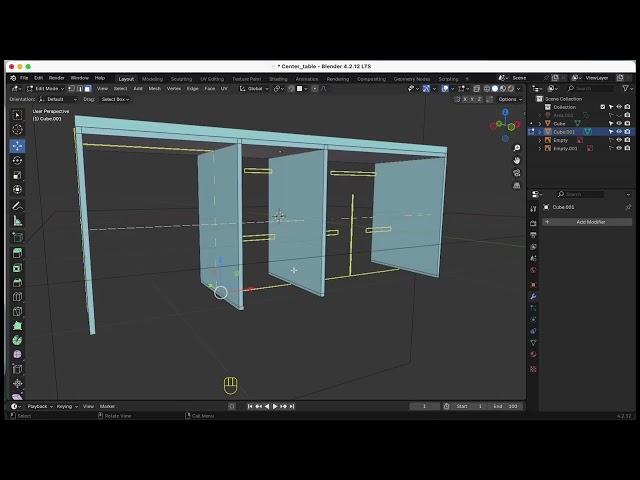Choose the Poly Build tool
Screen dimensions: 640x480
17,326
